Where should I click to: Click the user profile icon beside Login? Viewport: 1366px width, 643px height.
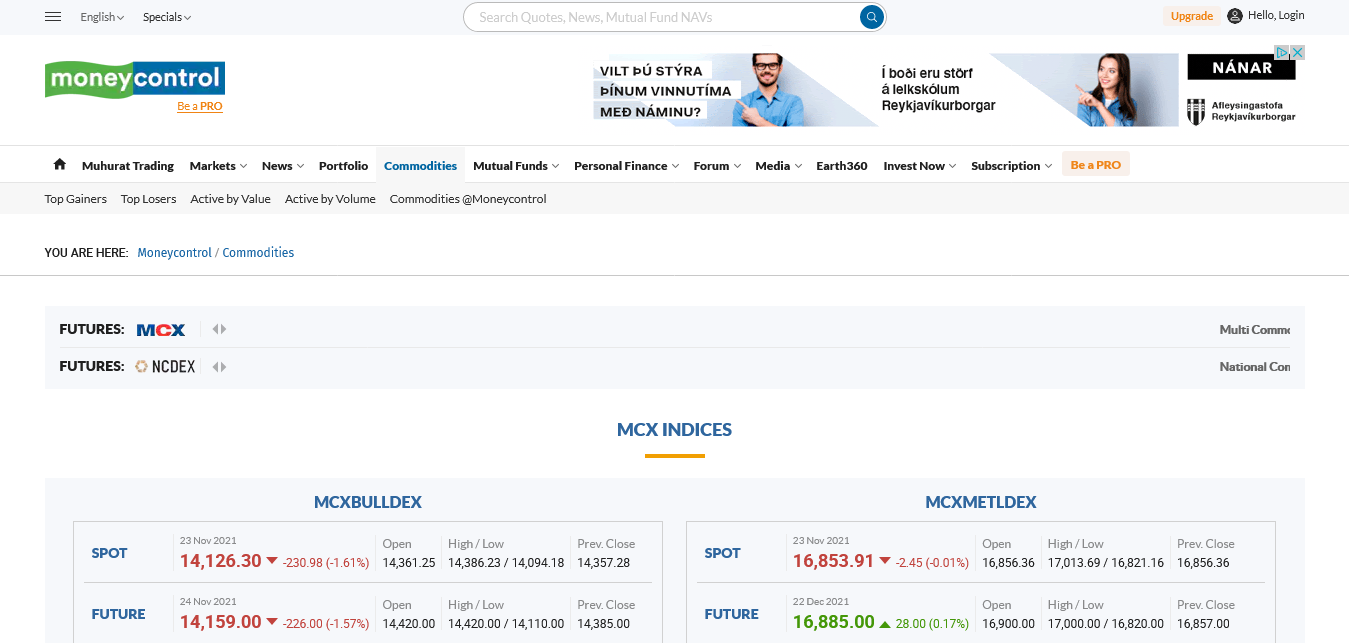(x=1235, y=16)
